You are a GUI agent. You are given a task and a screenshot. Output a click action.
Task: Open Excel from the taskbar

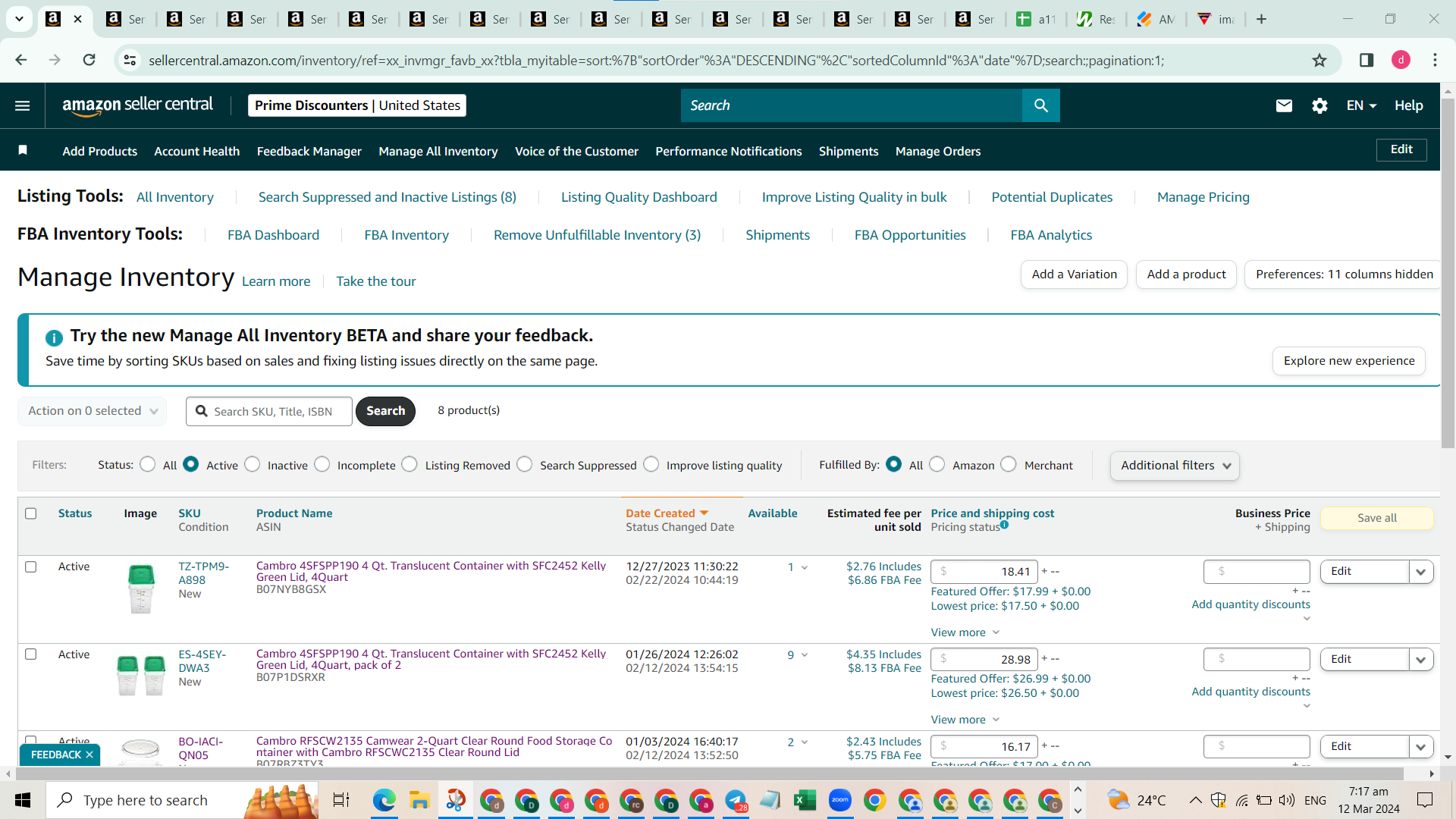click(805, 800)
